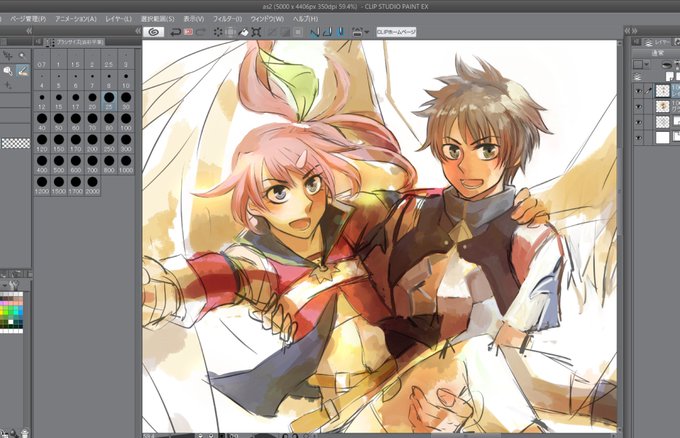Select brush size 1000 preset
The width and height of the screenshot is (680, 438).
coord(126,164)
